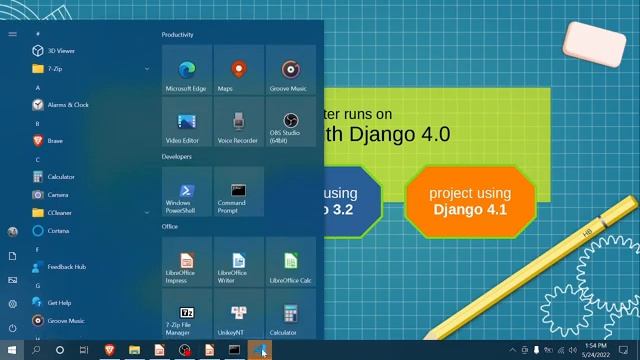The height and width of the screenshot is (360, 640).
Task: Show hidden system tray icons
Action: [512, 350]
